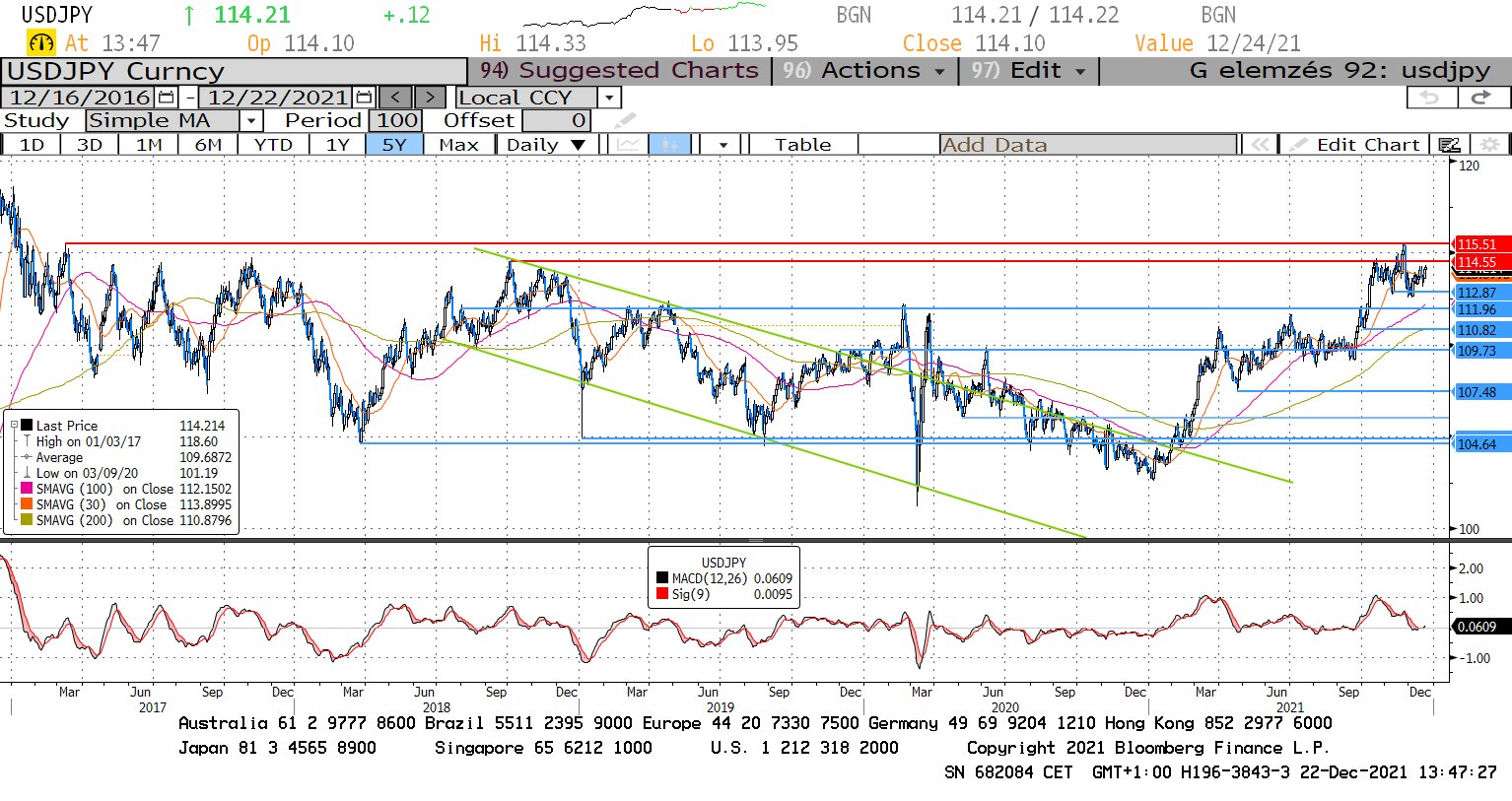This screenshot has width=1512, height=801.
Task: Click the end date field 12/22/2021
Action: [x=277, y=98]
